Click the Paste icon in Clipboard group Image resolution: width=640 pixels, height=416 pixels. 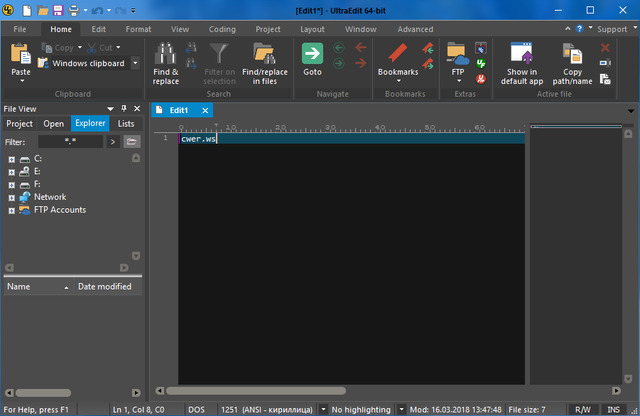tap(21, 53)
